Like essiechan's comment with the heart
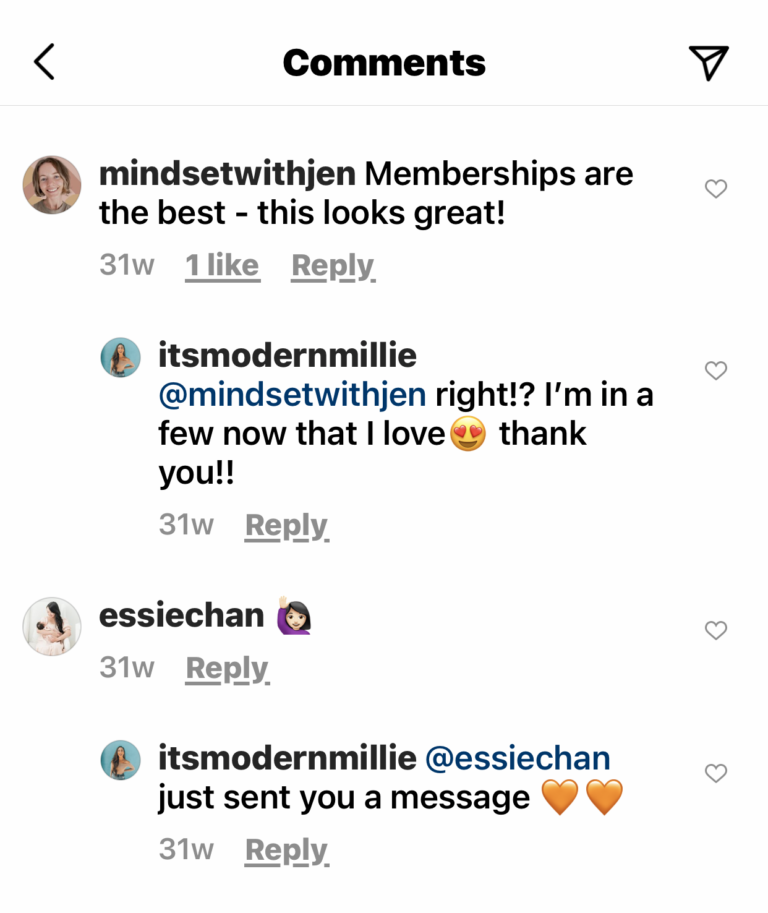 pyautogui.click(x=716, y=630)
